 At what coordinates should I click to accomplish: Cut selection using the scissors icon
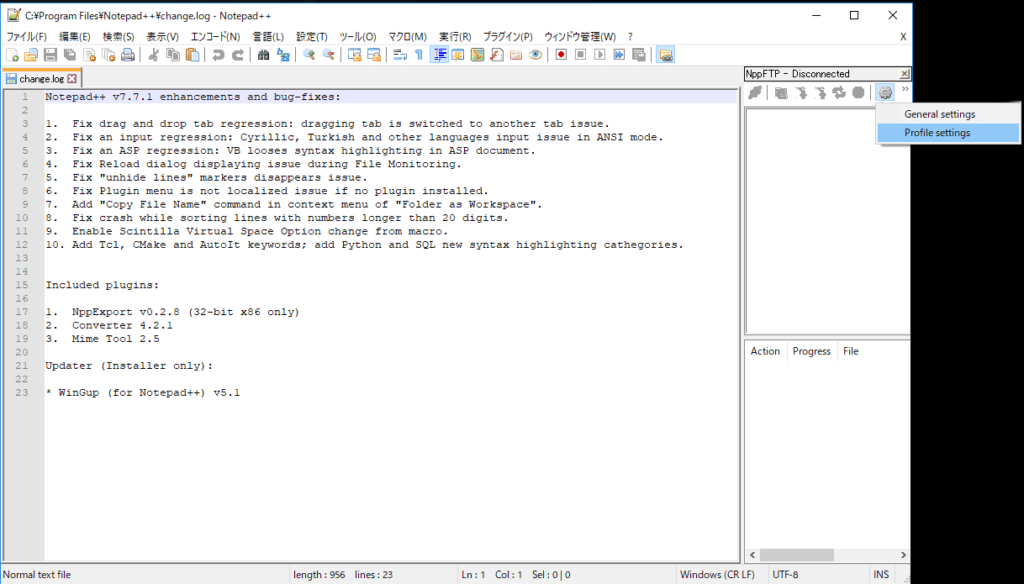pos(153,55)
